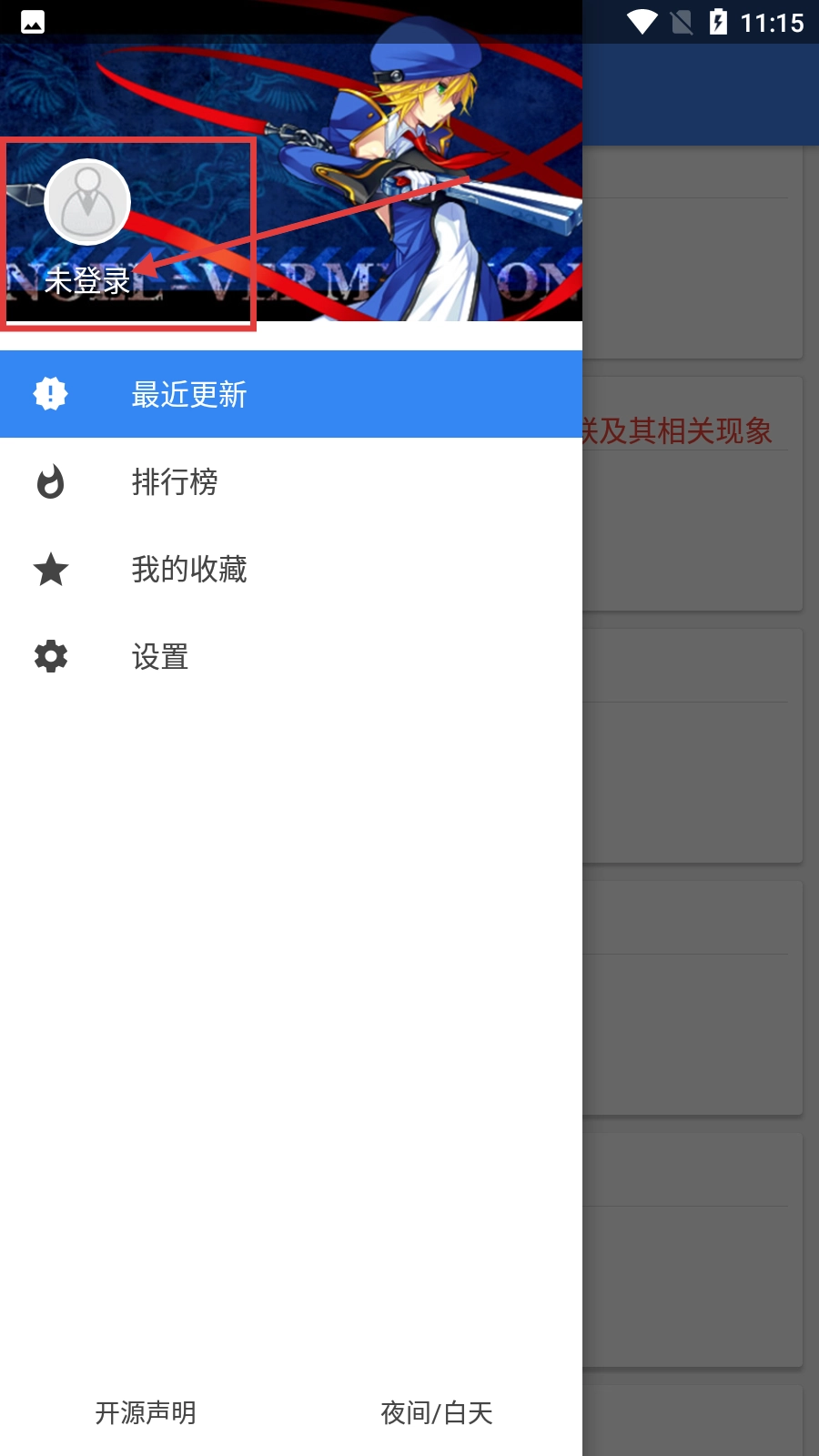The width and height of the screenshot is (819, 1456).
Task: Tap the battery charging status icon
Action: pyautogui.click(x=718, y=22)
